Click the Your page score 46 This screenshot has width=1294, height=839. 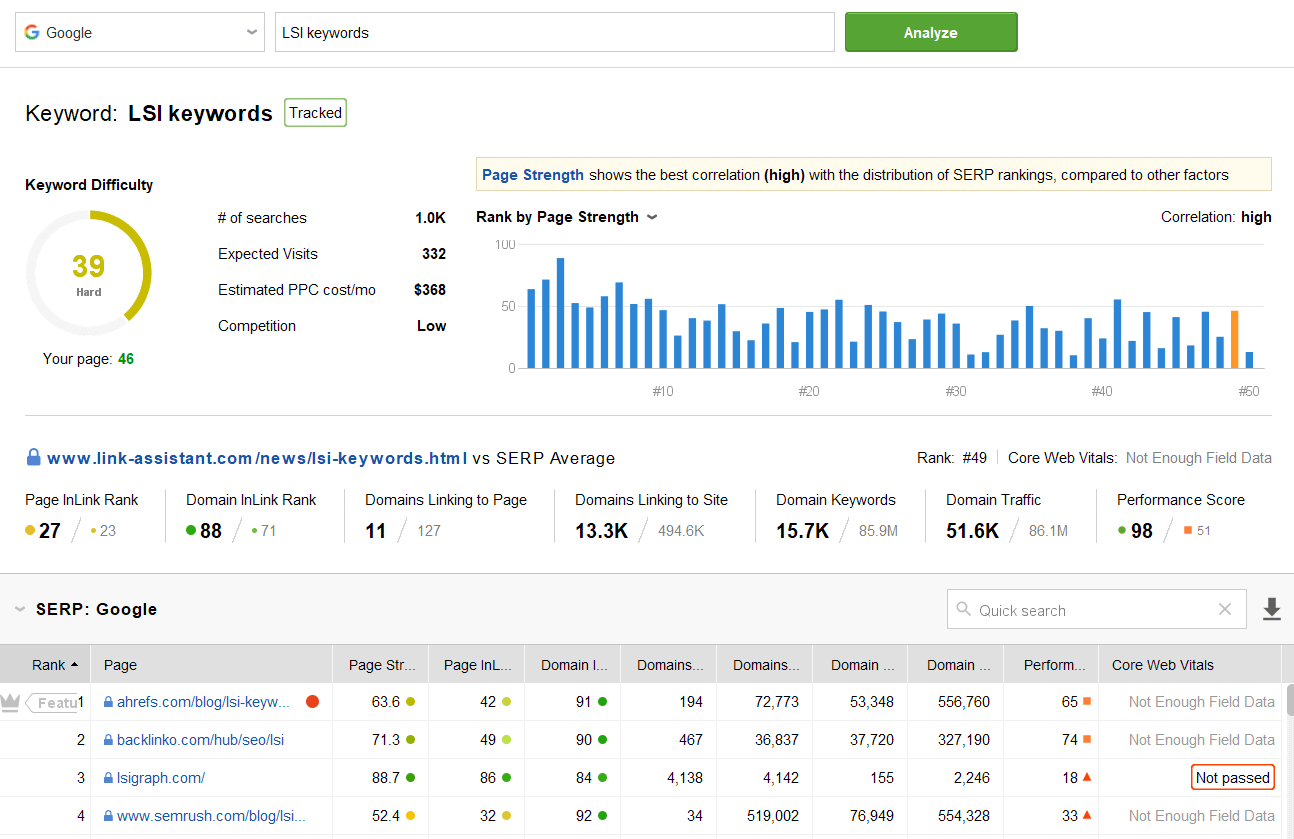(126, 358)
